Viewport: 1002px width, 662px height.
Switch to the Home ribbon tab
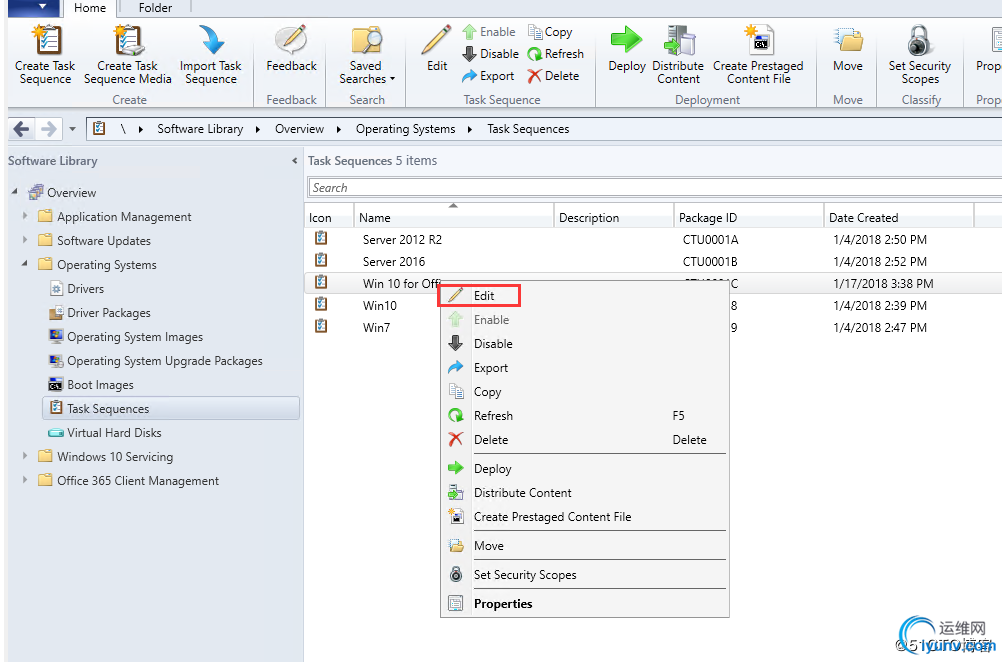[90, 8]
